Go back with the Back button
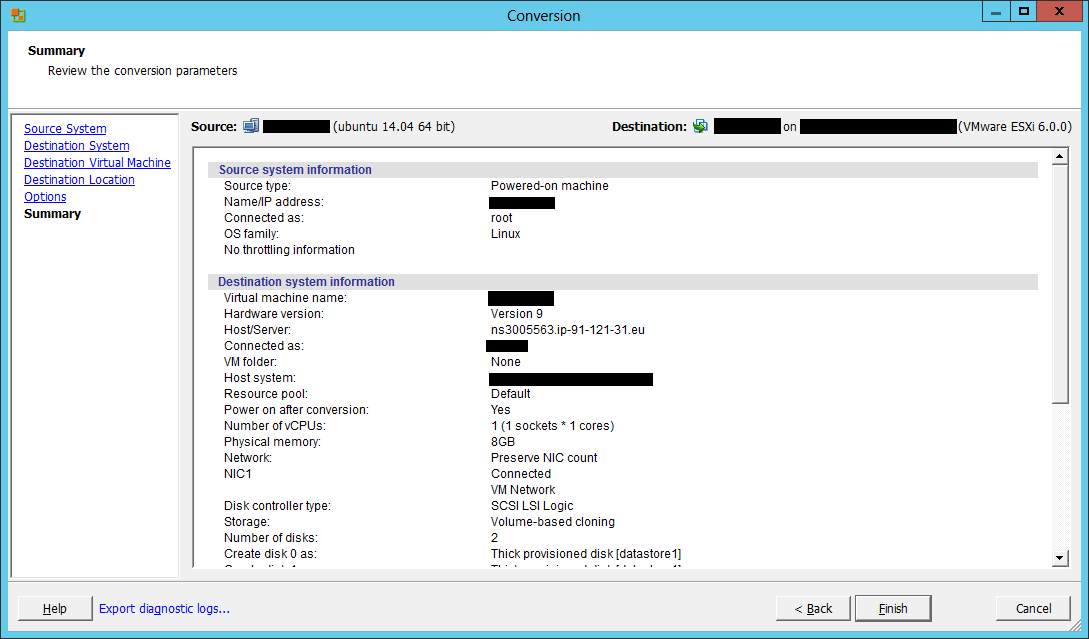Viewport: 1089px width, 639px height. point(813,608)
